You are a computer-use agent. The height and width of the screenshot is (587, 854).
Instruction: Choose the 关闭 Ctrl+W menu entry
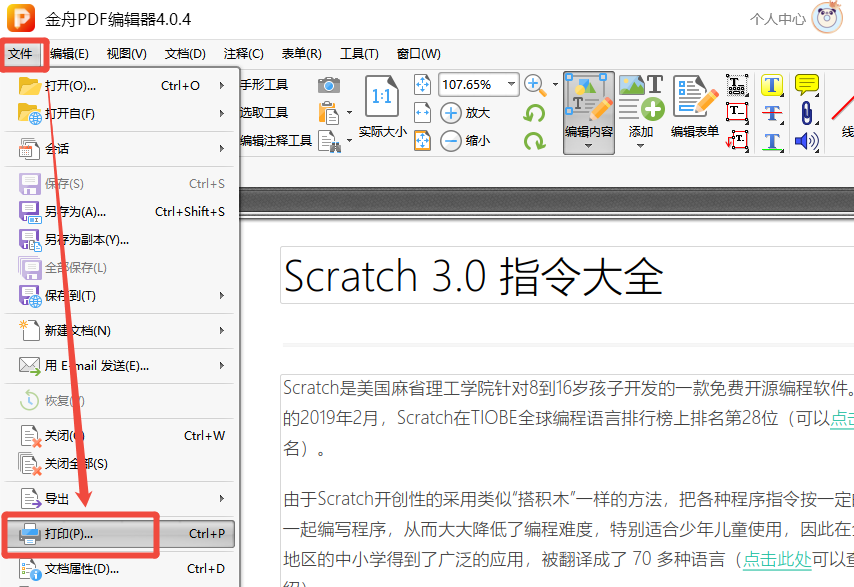click(x=120, y=436)
